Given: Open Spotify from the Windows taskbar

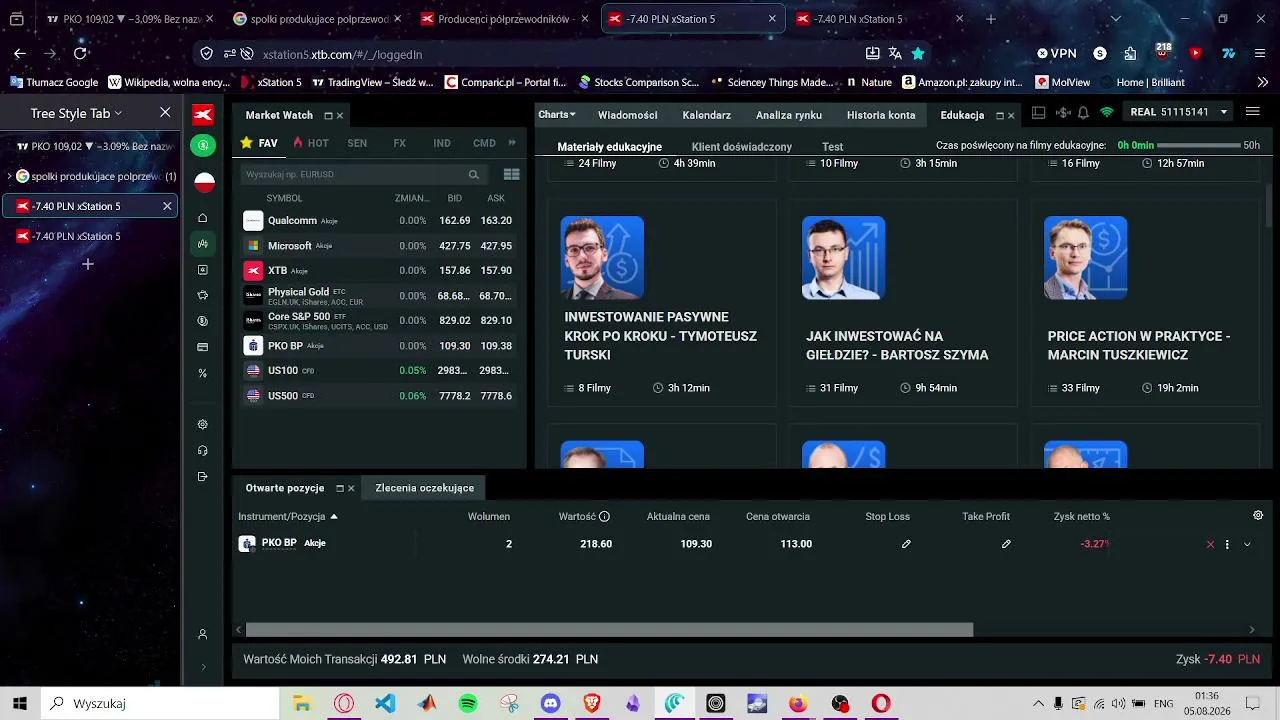Looking at the screenshot, I should click(x=468, y=703).
